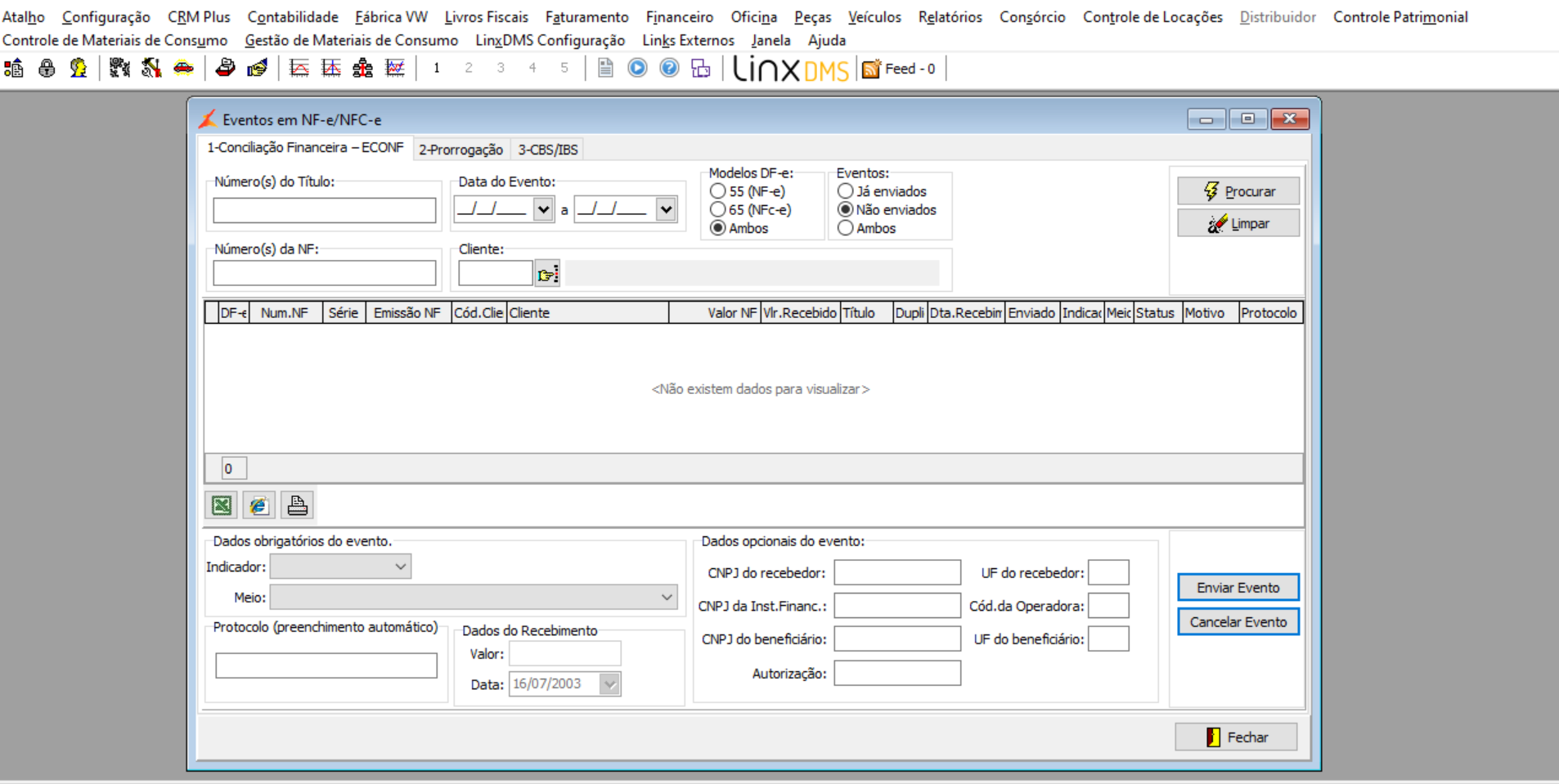Click the Cód.da Operadora field
The image size is (1559, 784).
point(1108,606)
